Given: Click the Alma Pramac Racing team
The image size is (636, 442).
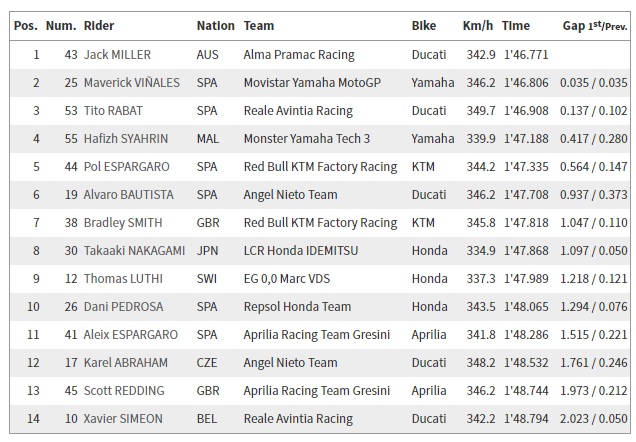Looking at the screenshot, I should (298, 54).
